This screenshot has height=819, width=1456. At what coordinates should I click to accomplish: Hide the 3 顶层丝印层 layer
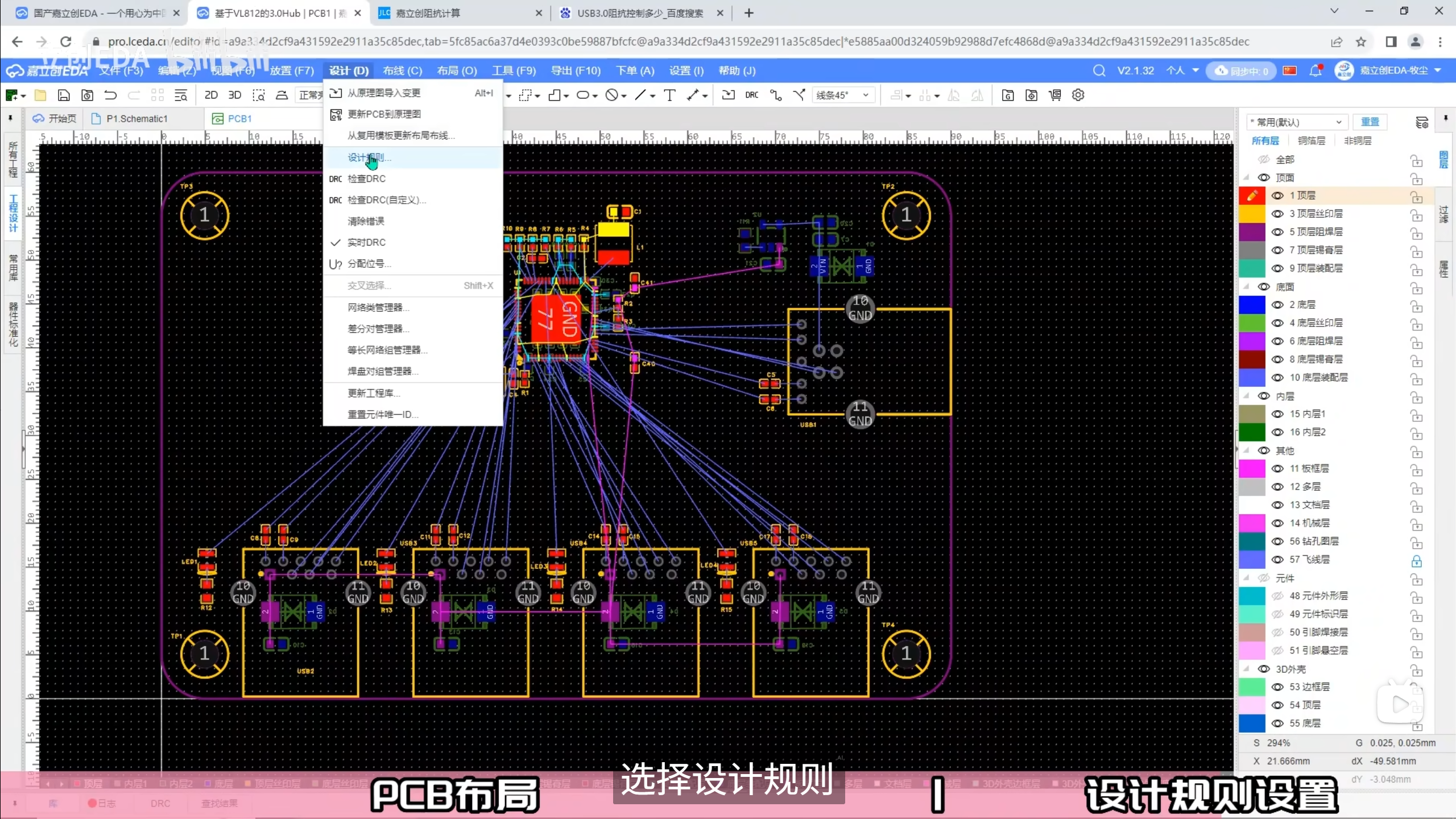(x=1277, y=214)
